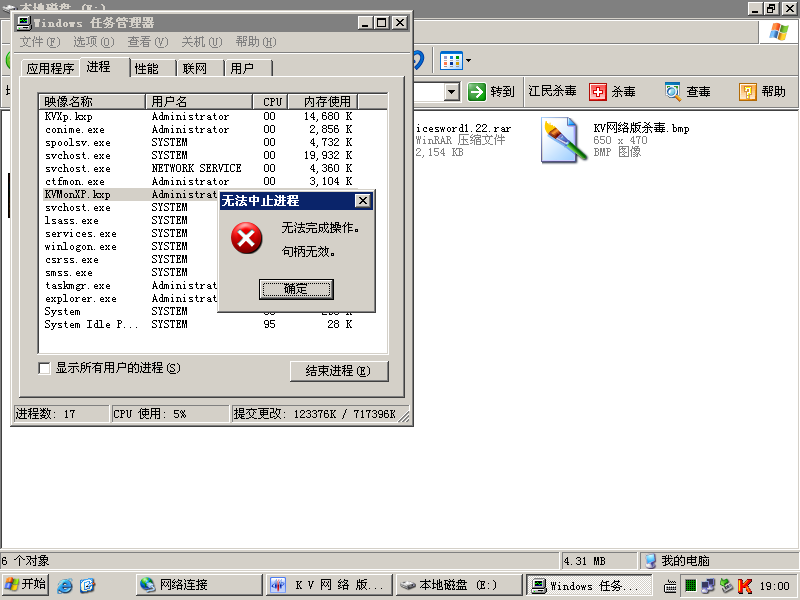Viewport: 800px width, 600px height.
Task: Click the green CPU usage tray icon
Action: click(x=690, y=585)
